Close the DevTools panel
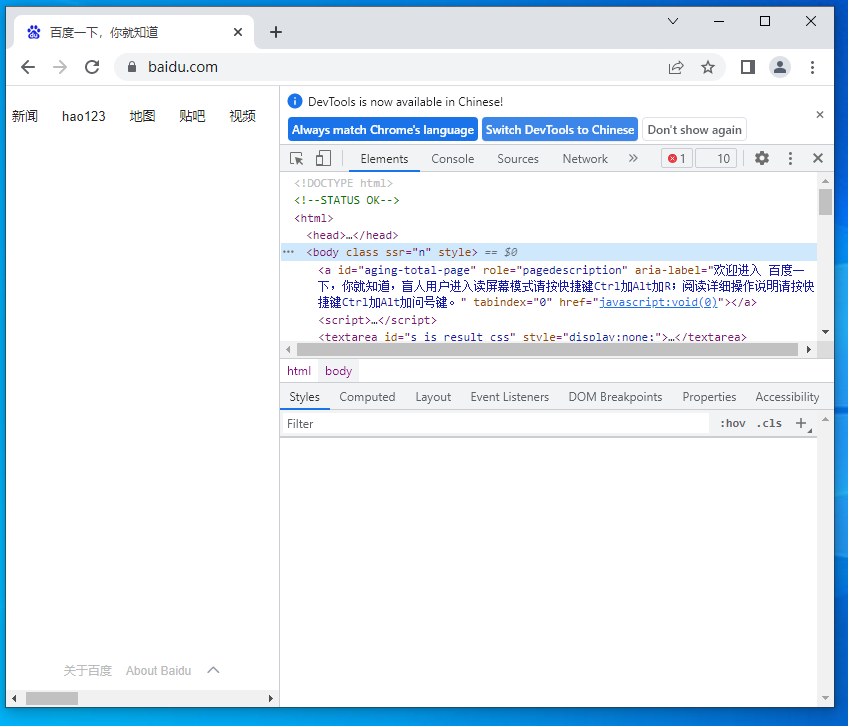Viewport: 848px width, 726px height. [x=818, y=158]
